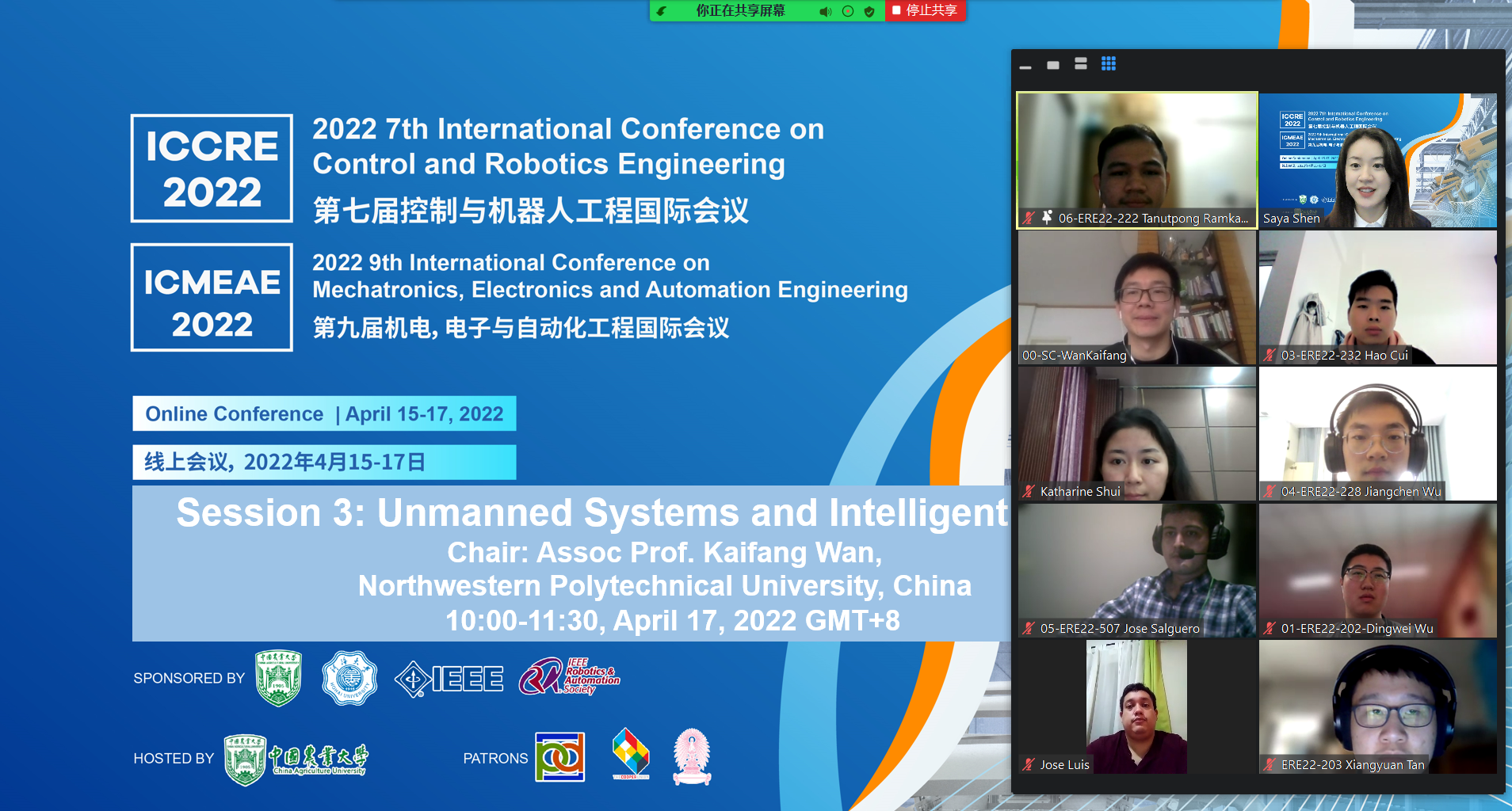
Task: Click the green shield security icon
Action: (869, 11)
